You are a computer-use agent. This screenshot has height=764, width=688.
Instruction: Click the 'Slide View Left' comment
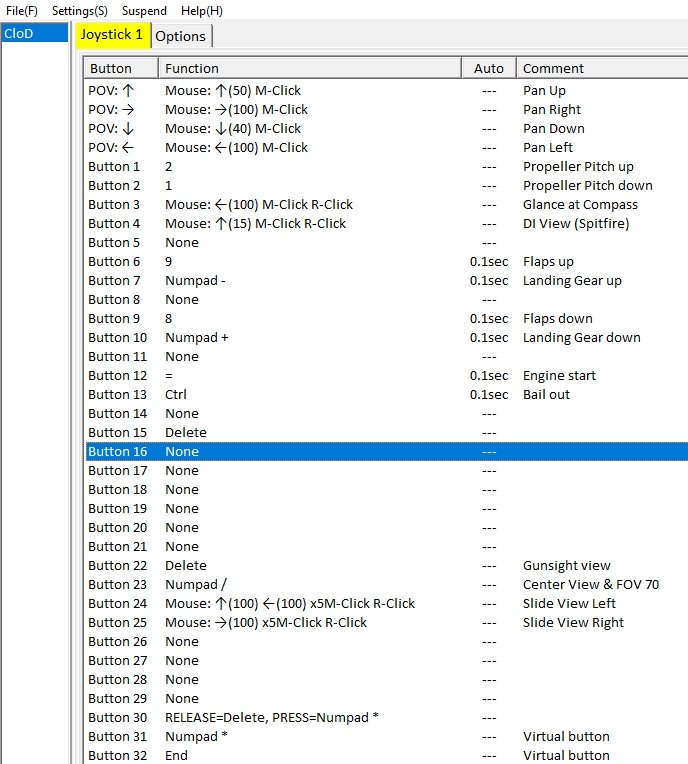569,604
